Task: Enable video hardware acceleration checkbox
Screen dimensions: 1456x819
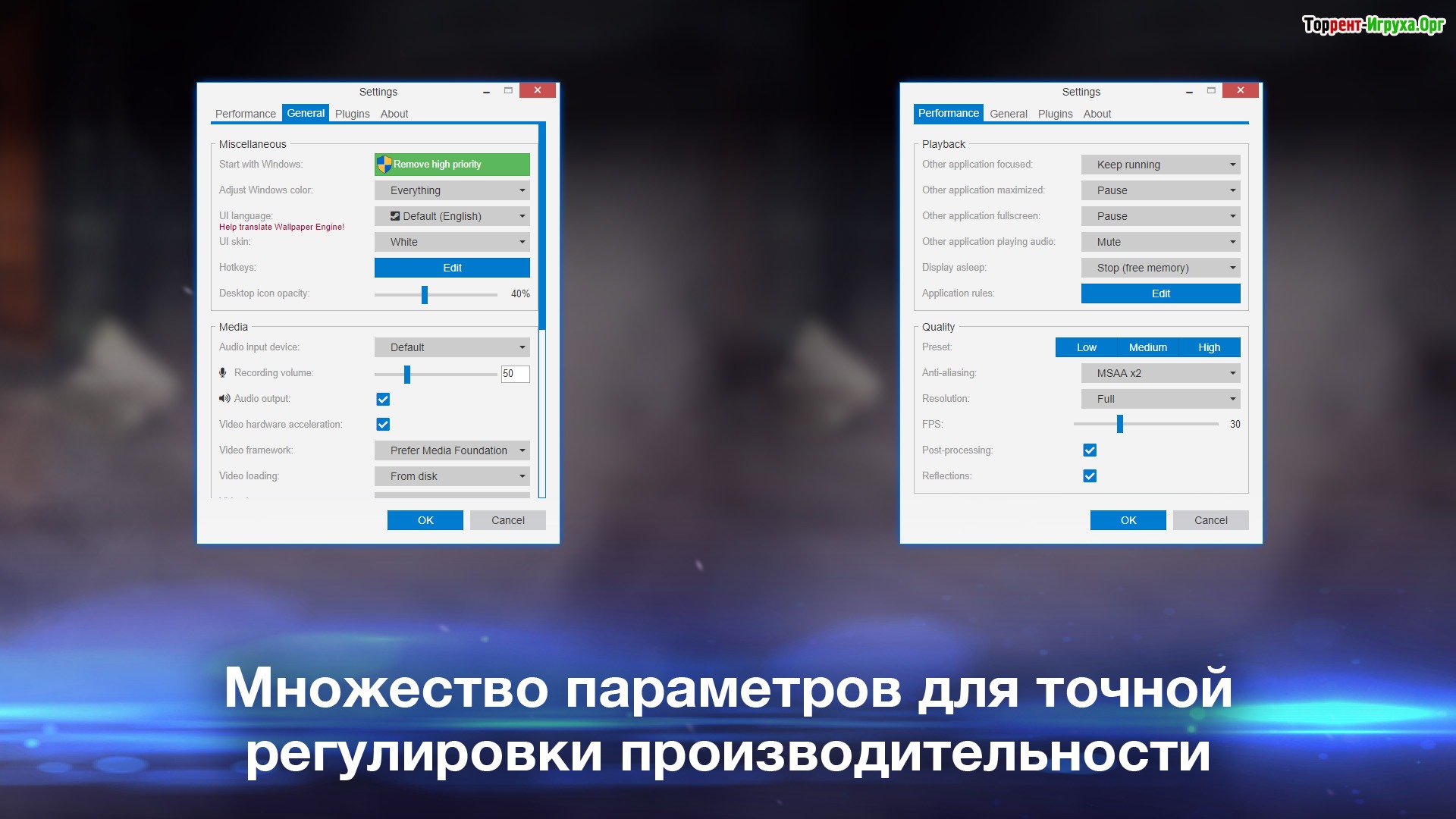Action: tap(384, 424)
